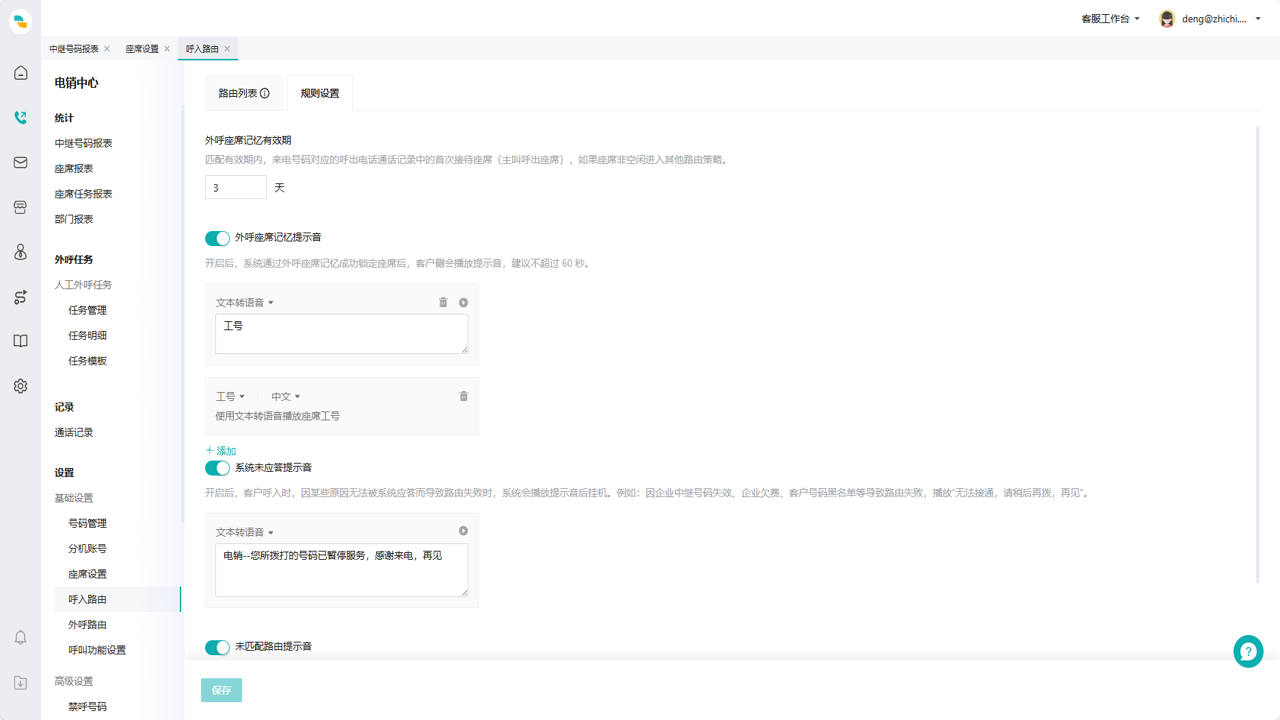The height and width of the screenshot is (720, 1280).
Task: Play the 系统未应答 prompt audio preview
Action: click(463, 531)
